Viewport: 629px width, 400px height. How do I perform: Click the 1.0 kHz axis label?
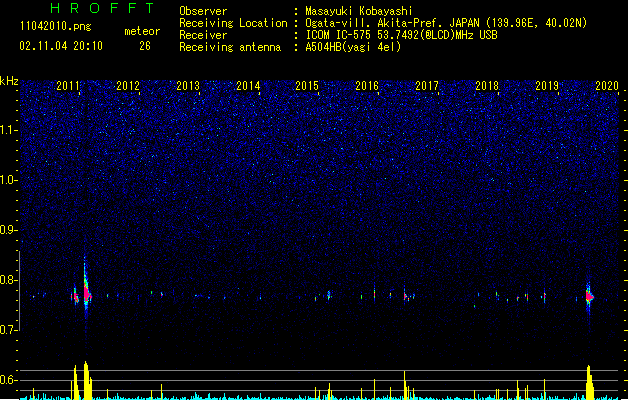point(8,180)
